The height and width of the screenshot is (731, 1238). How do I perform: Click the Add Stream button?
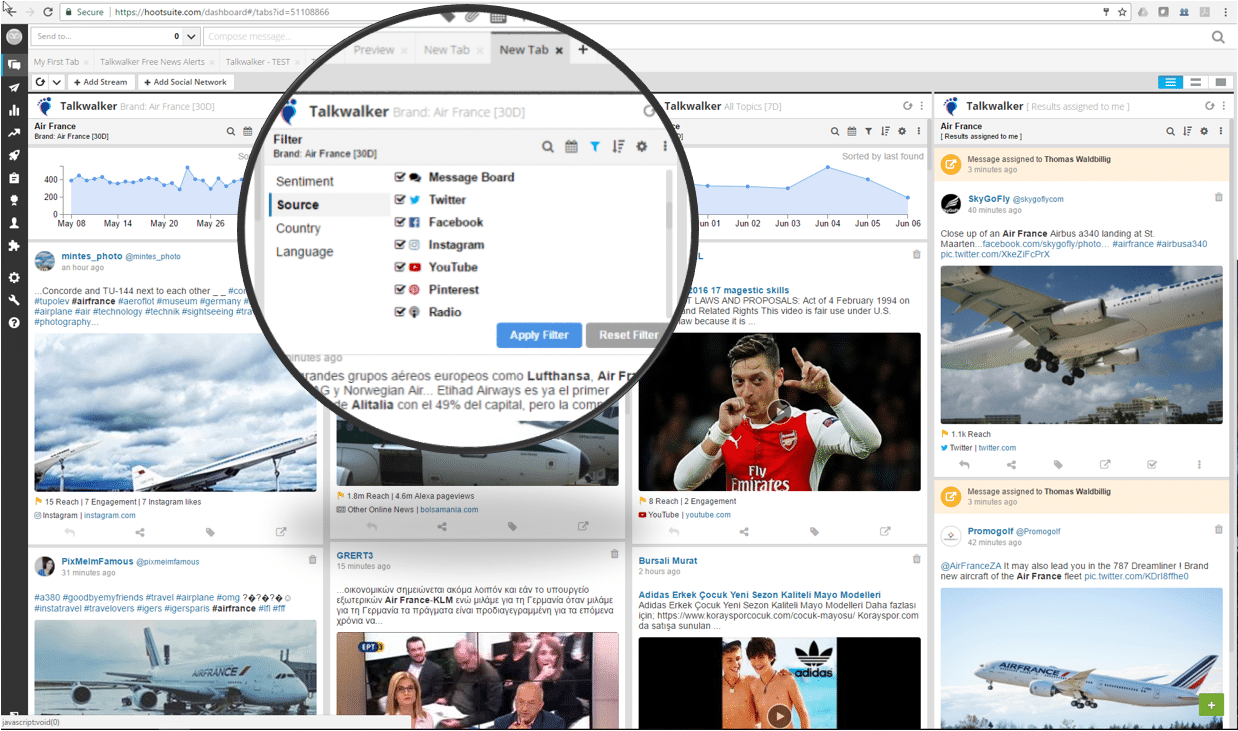103,82
